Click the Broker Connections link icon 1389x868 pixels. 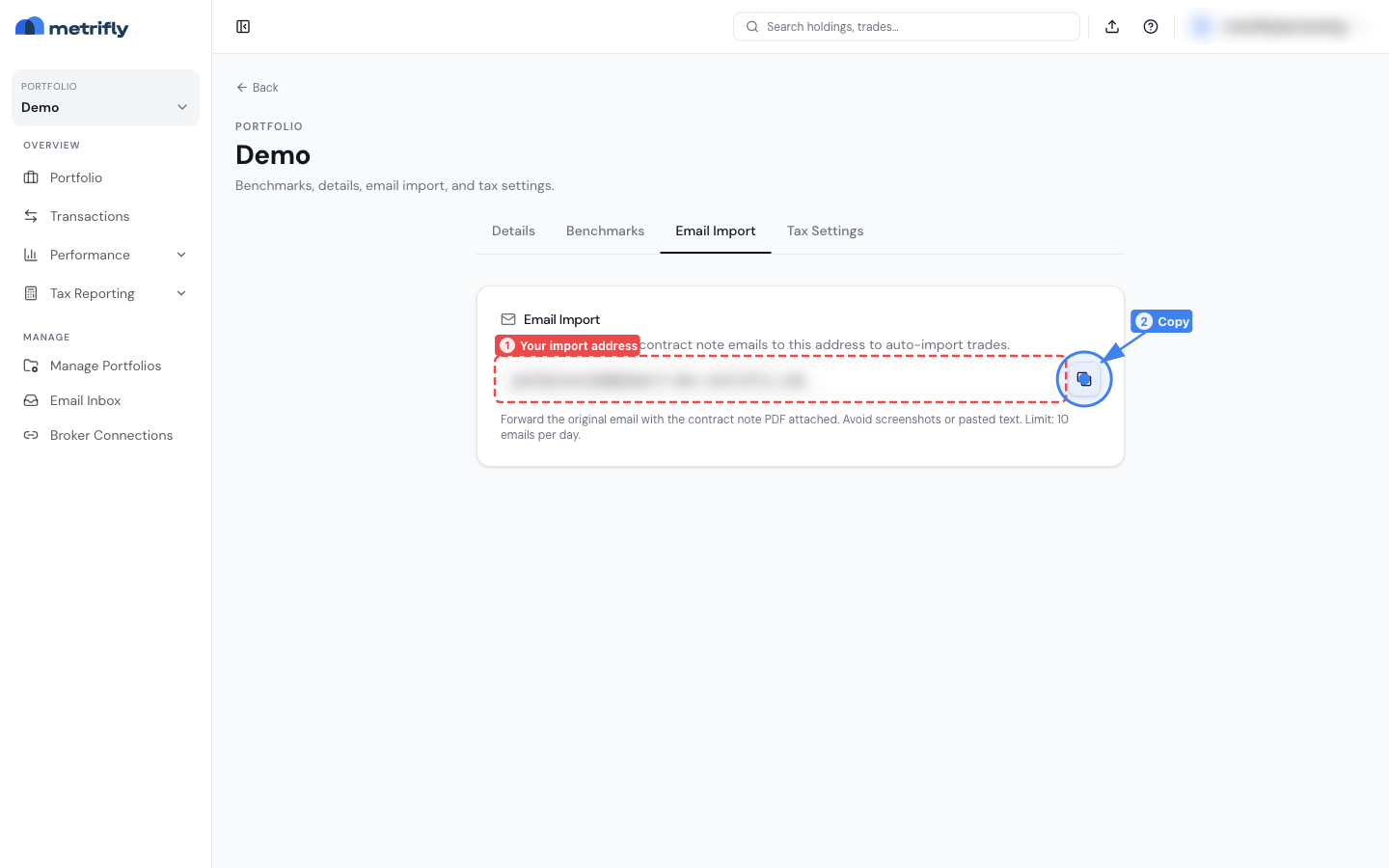coord(31,435)
